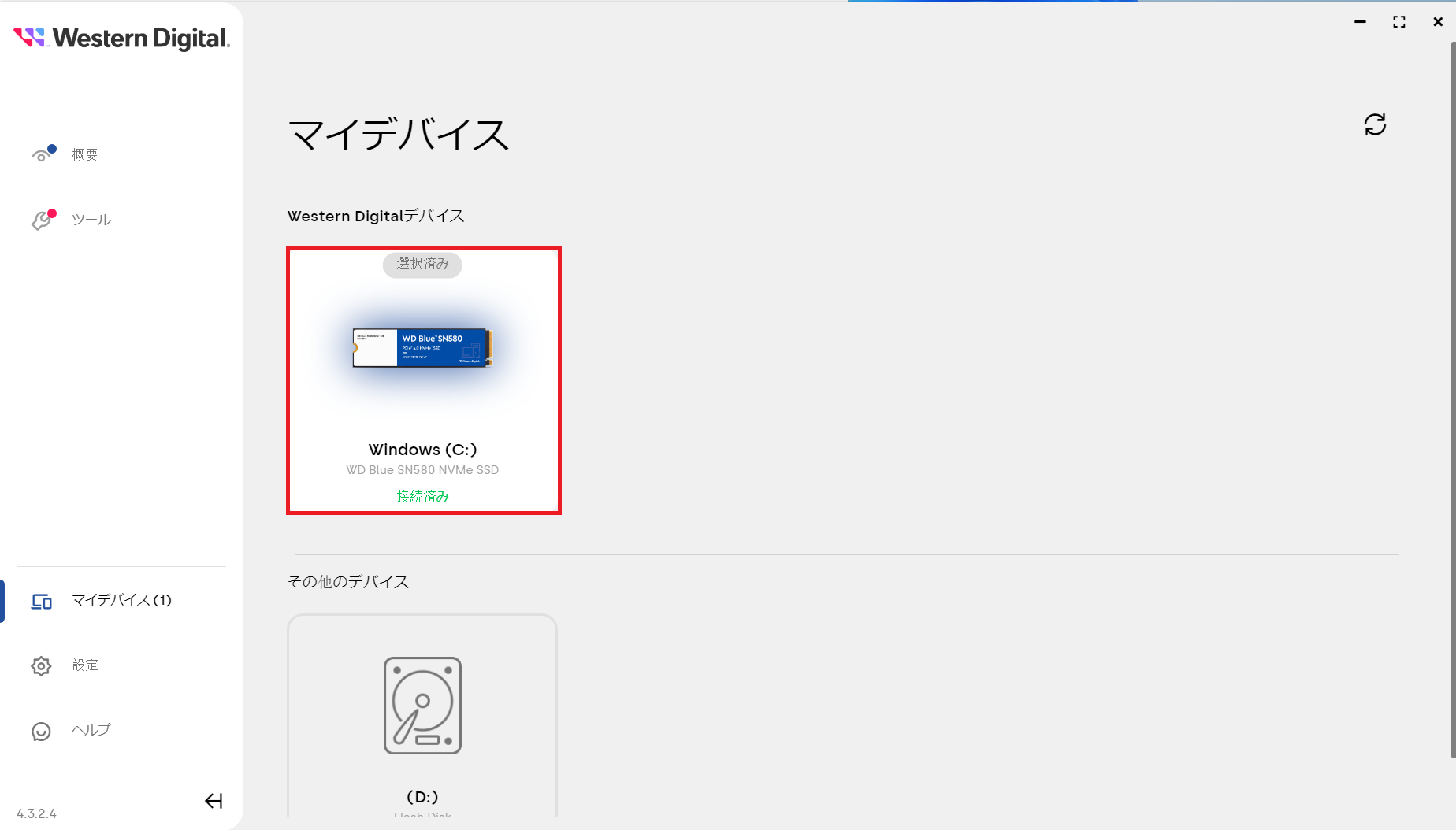
Task: Click the tools wrench icon
Action: [x=42, y=220]
